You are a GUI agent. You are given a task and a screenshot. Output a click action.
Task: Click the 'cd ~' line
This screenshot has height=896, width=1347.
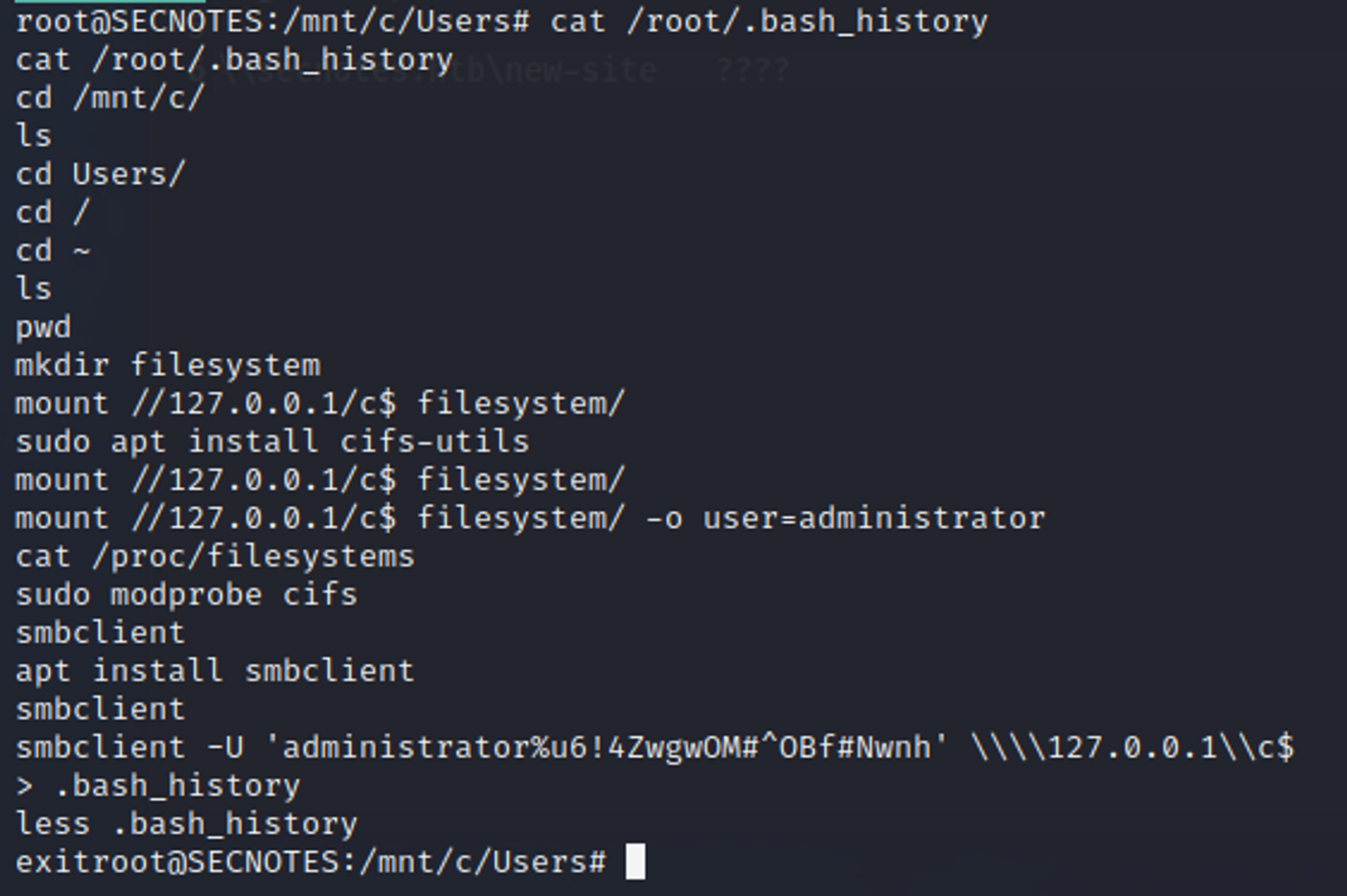[x=53, y=250]
